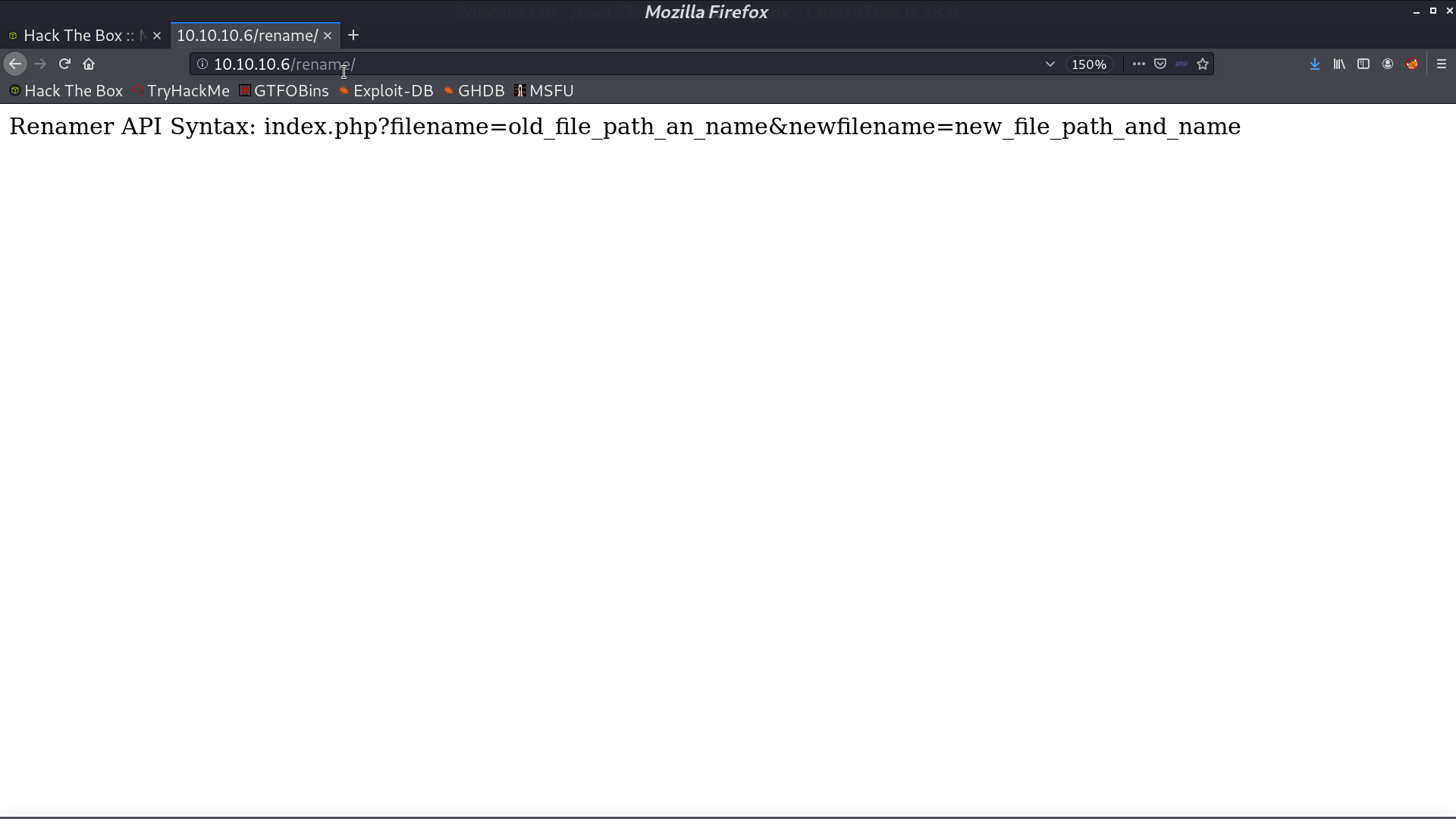Screen dimensions: 1456x819
Task: Open the TryHackMe bookmark
Action: point(180,91)
